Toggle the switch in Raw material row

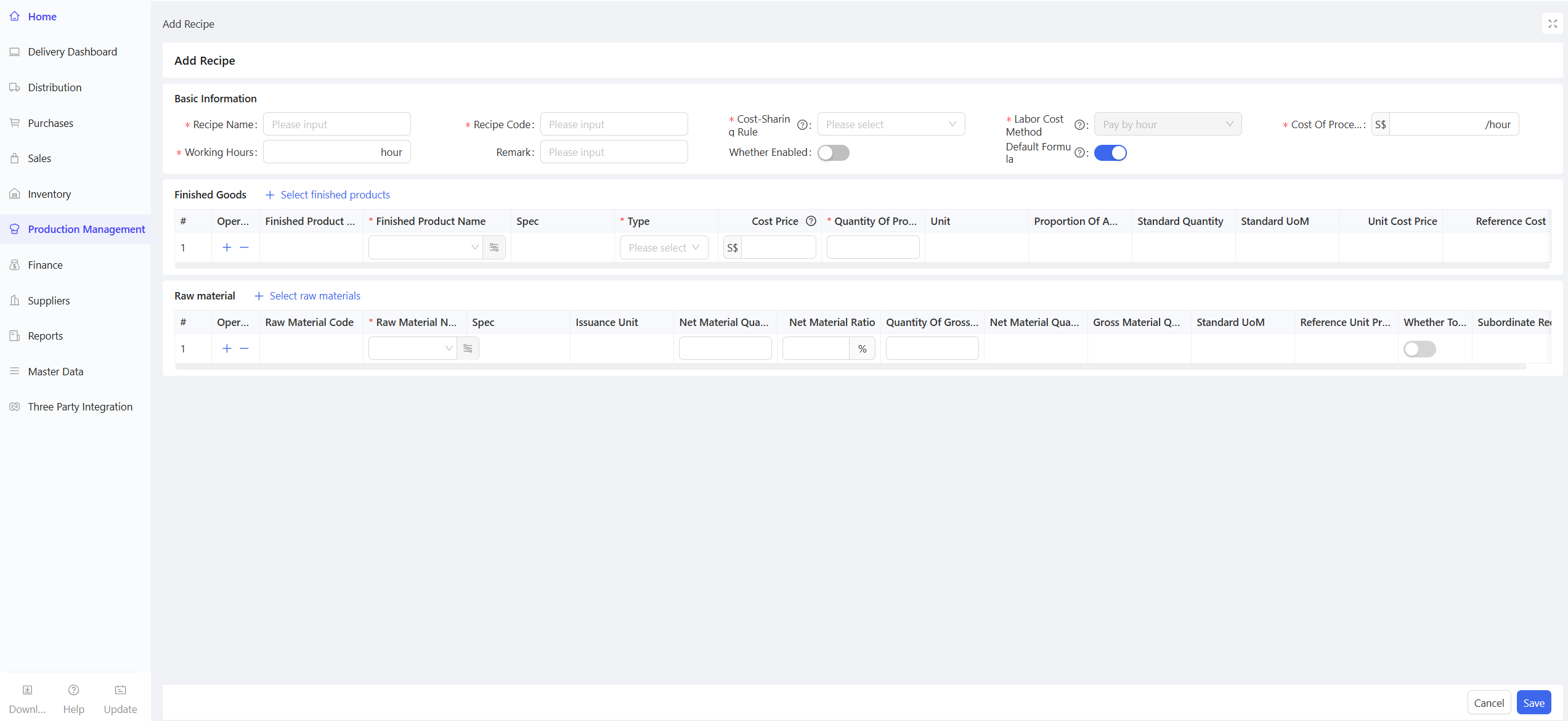point(1419,349)
